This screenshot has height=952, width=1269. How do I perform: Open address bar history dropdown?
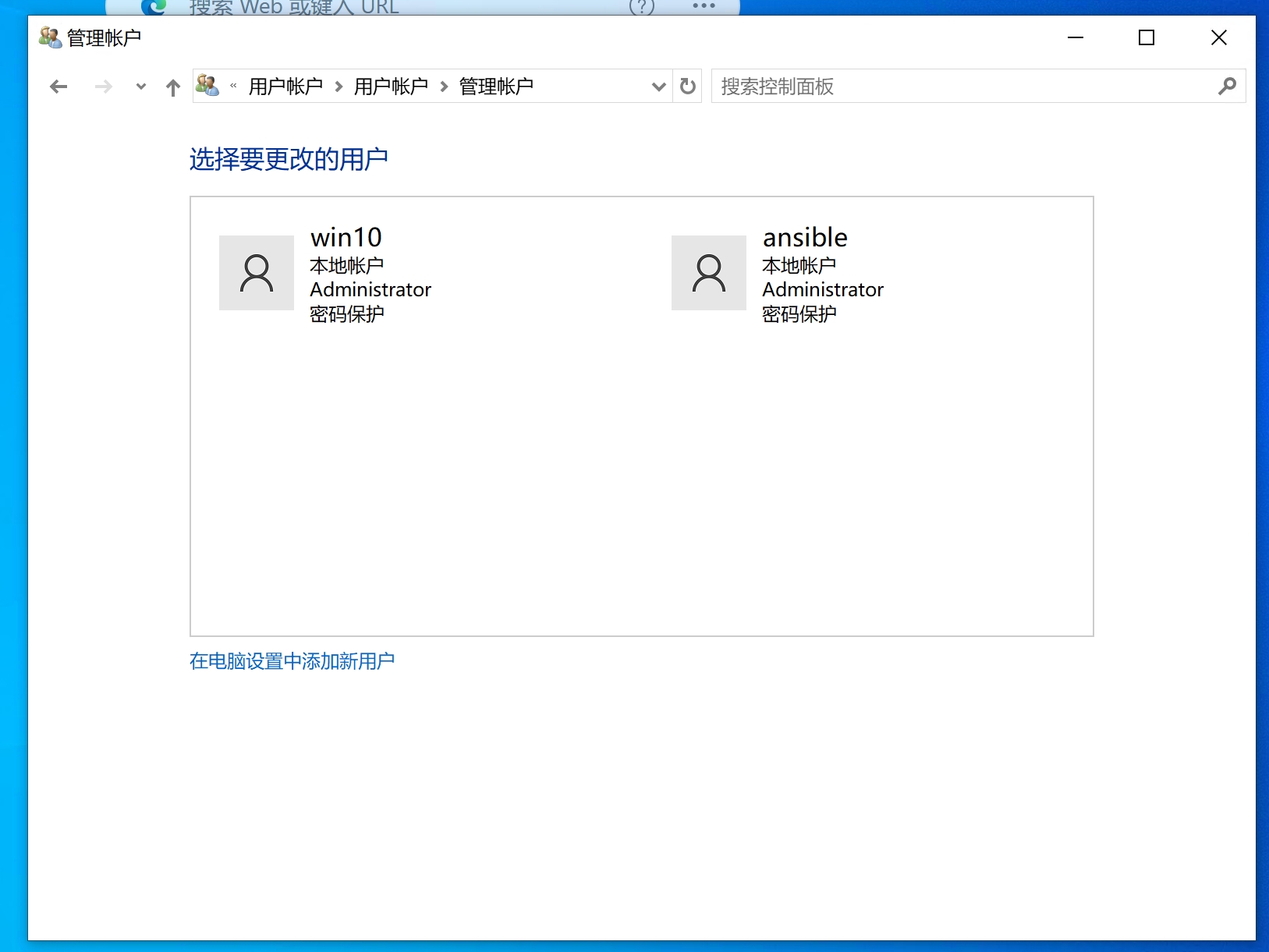pos(659,87)
